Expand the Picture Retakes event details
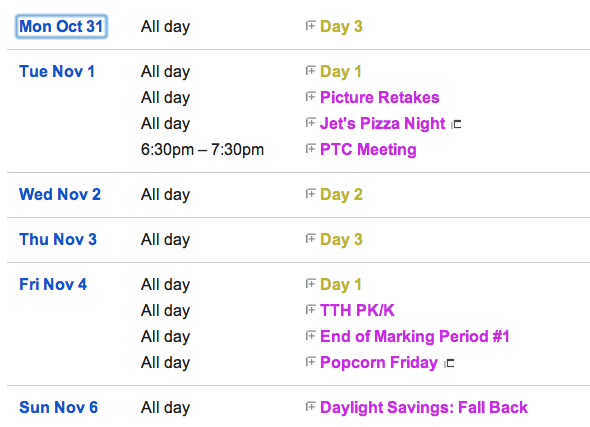 coord(310,97)
